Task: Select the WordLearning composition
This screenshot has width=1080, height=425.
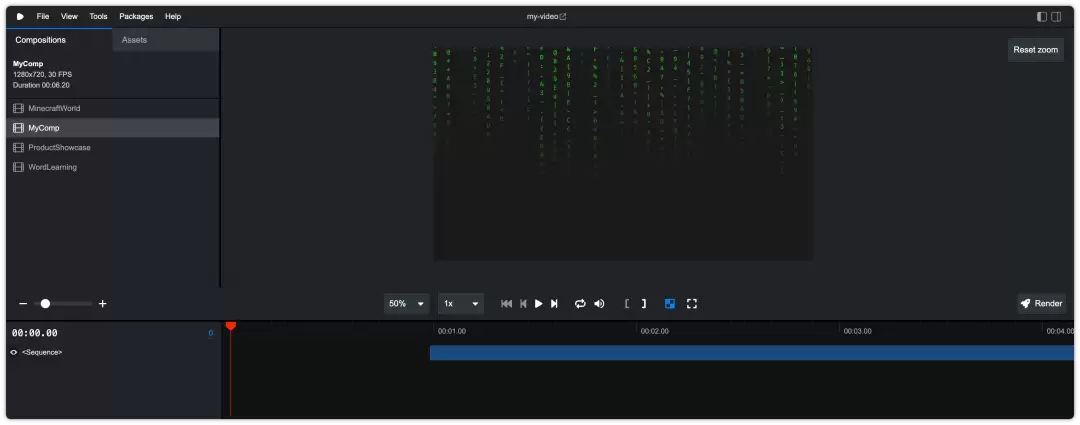Action: point(113,167)
